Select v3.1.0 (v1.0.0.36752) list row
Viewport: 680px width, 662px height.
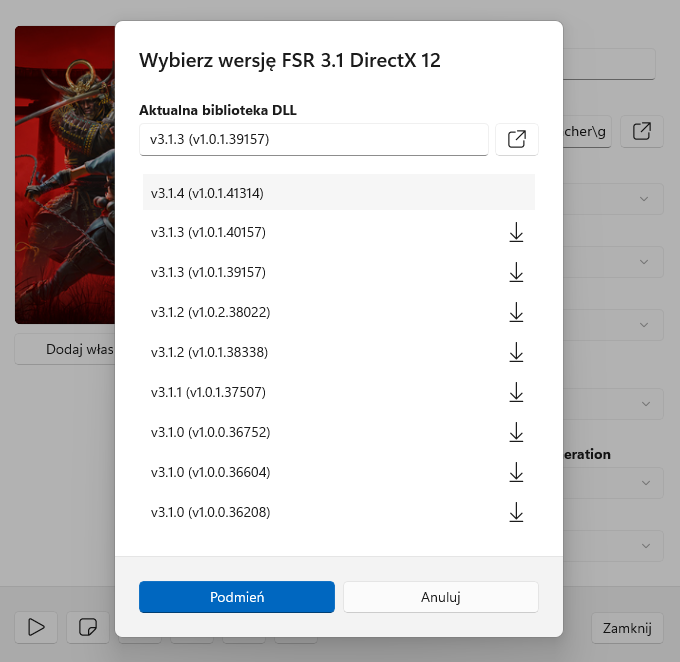[339, 432]
